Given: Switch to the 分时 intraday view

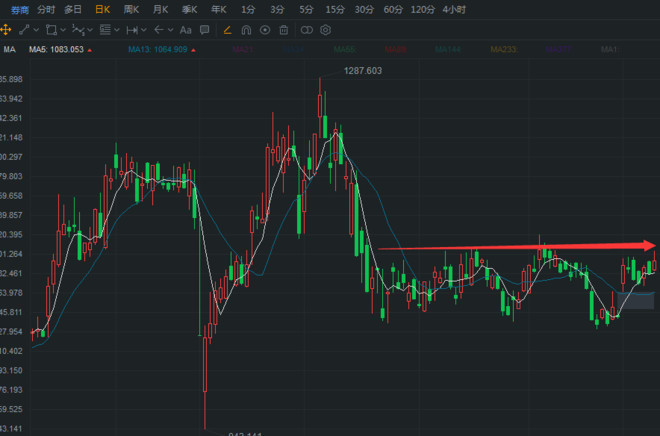Looking at the screenshot, I should point(46,10).
